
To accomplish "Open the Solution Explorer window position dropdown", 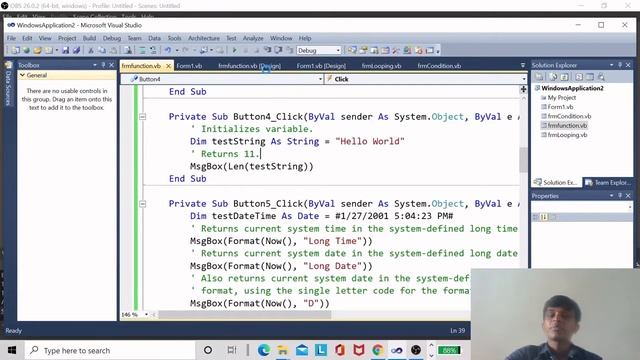I will coord(612,65).
